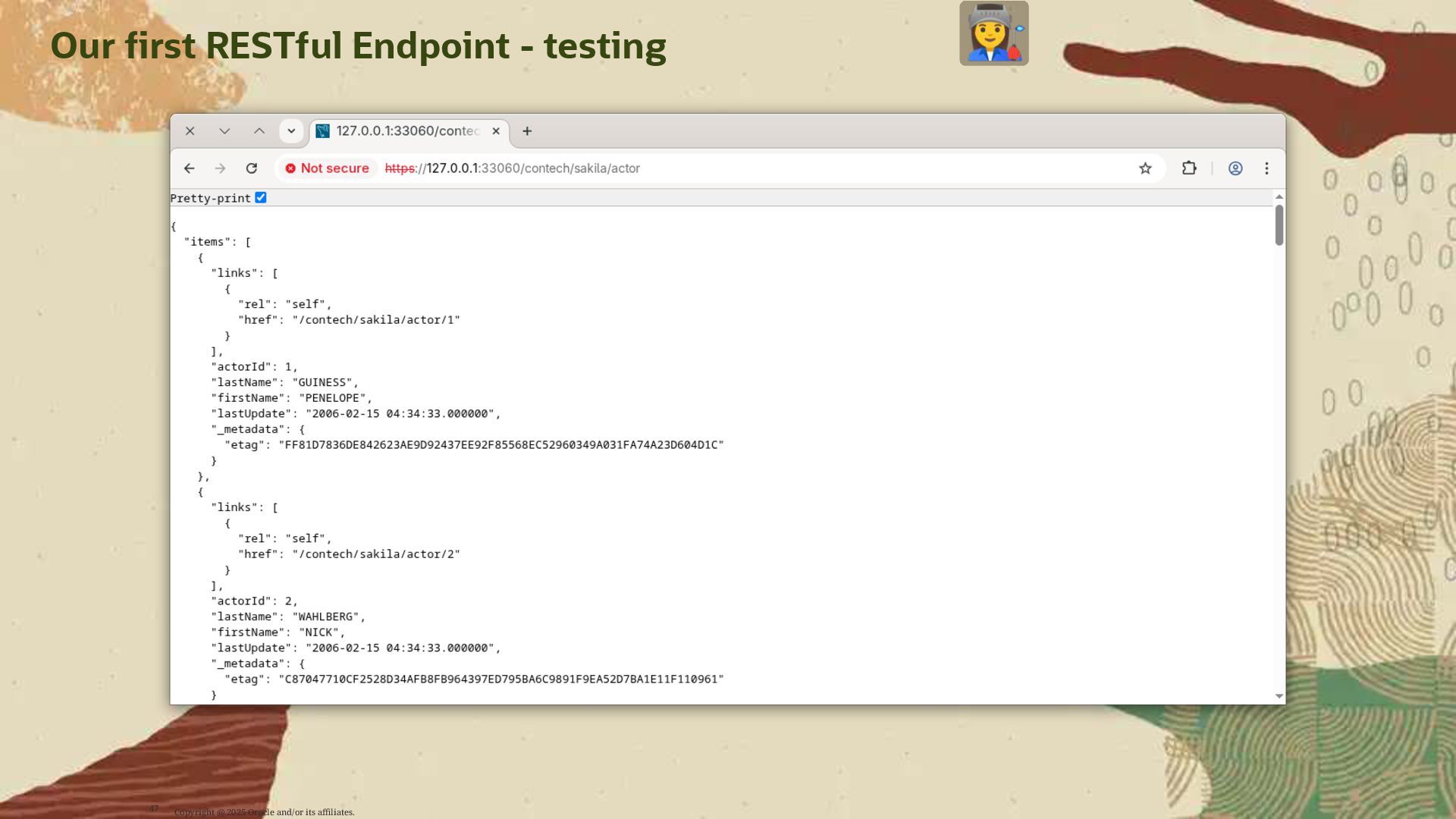Viewport: 1456px width, 819px height.
Task: Reload the page with the refresh icon
Action: click(252, 168)
